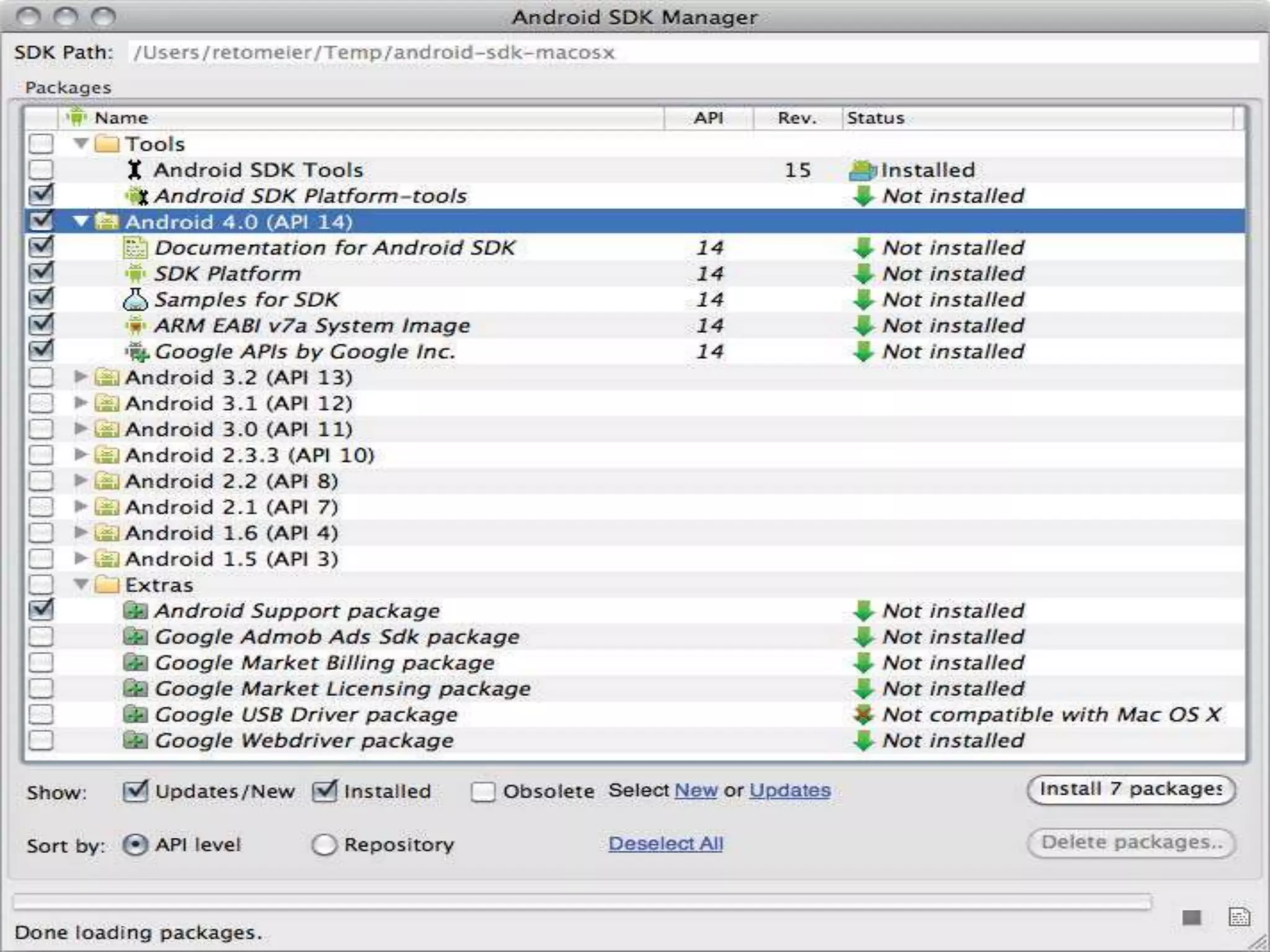Click the green download arrow for Platform-tools
The image size is (1270, 952).
click(863, 196)
